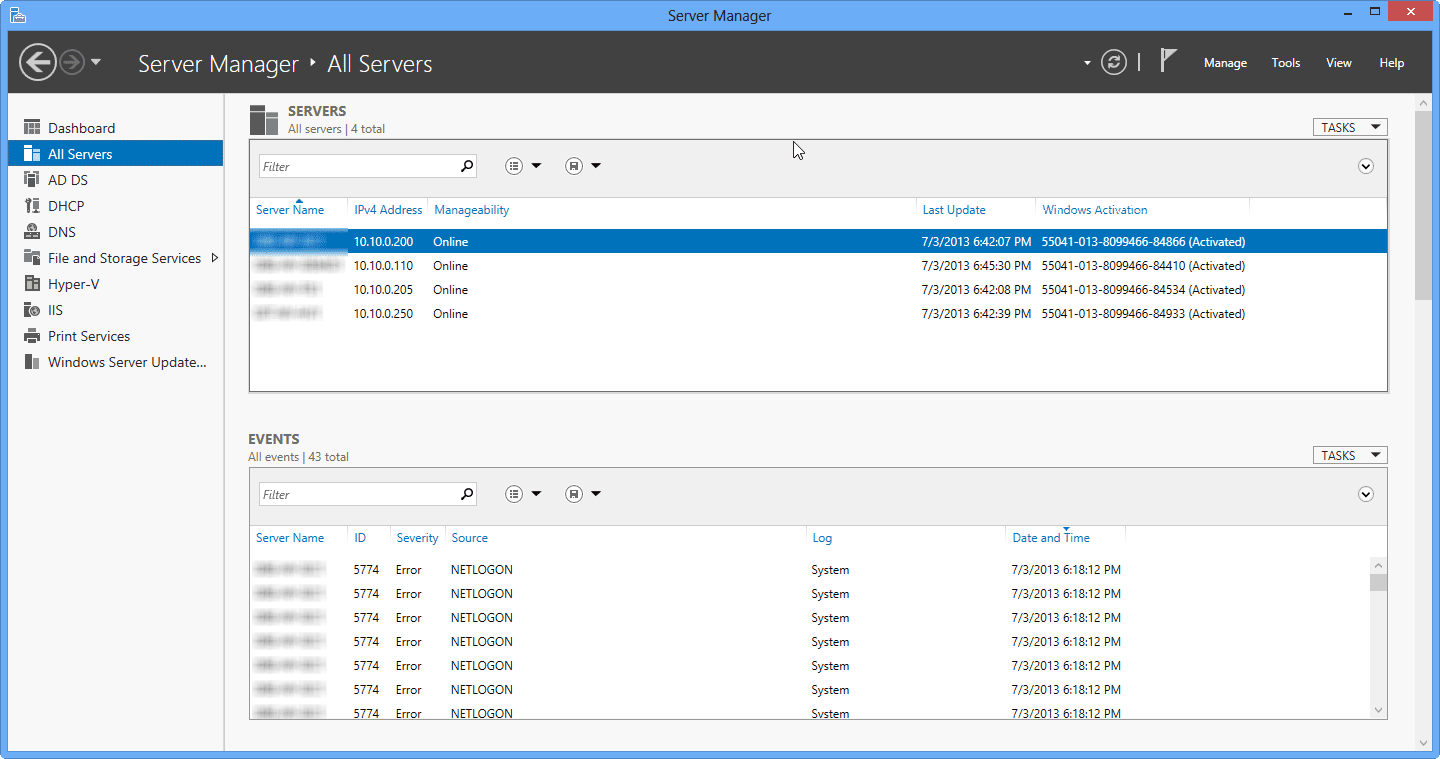Click the Servers filter search magnifier
Viewport: 1440px width, 759px height.
(466, 166)
